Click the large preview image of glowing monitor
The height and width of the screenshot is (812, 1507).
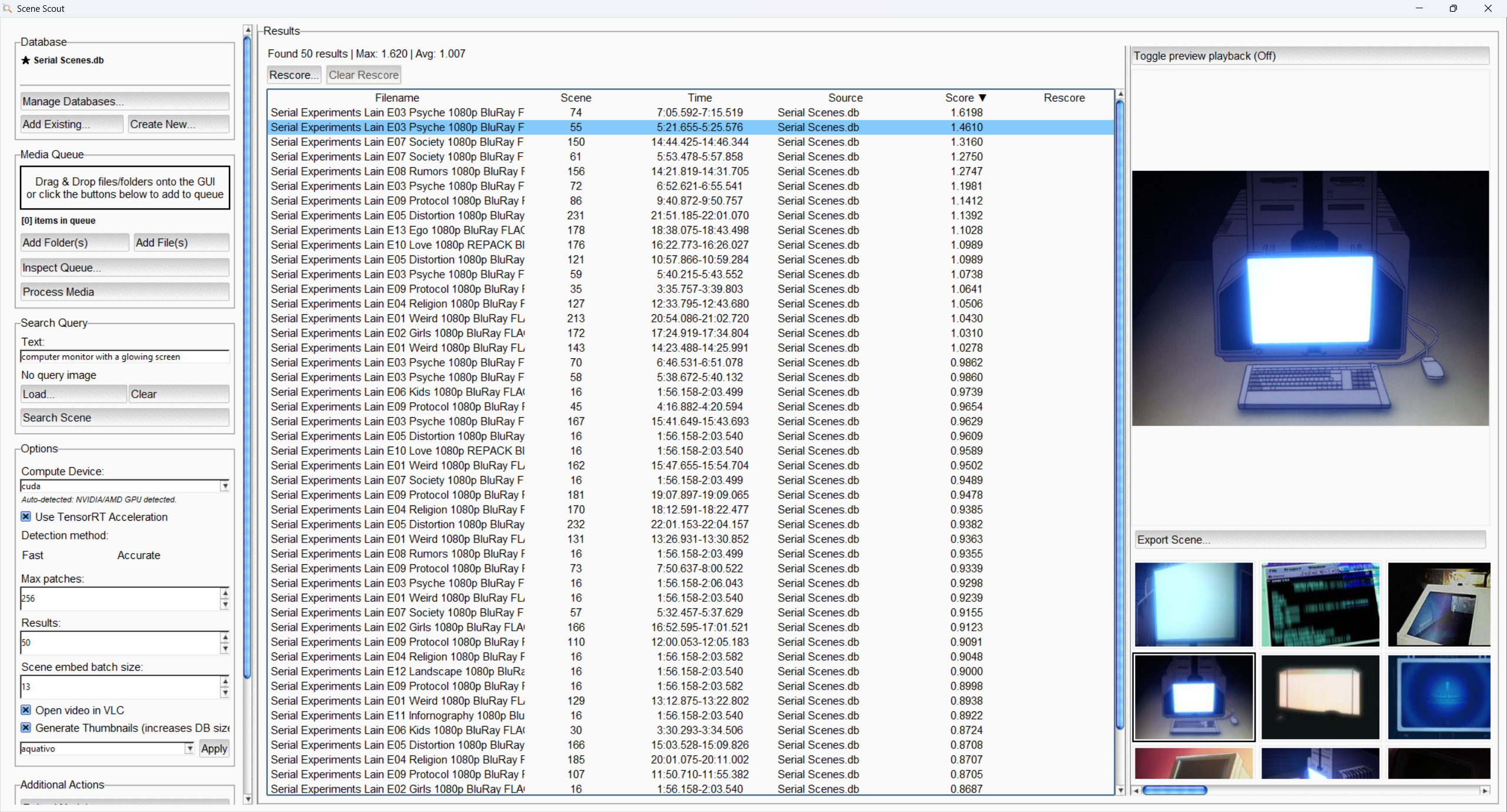tap(1310, 298)
